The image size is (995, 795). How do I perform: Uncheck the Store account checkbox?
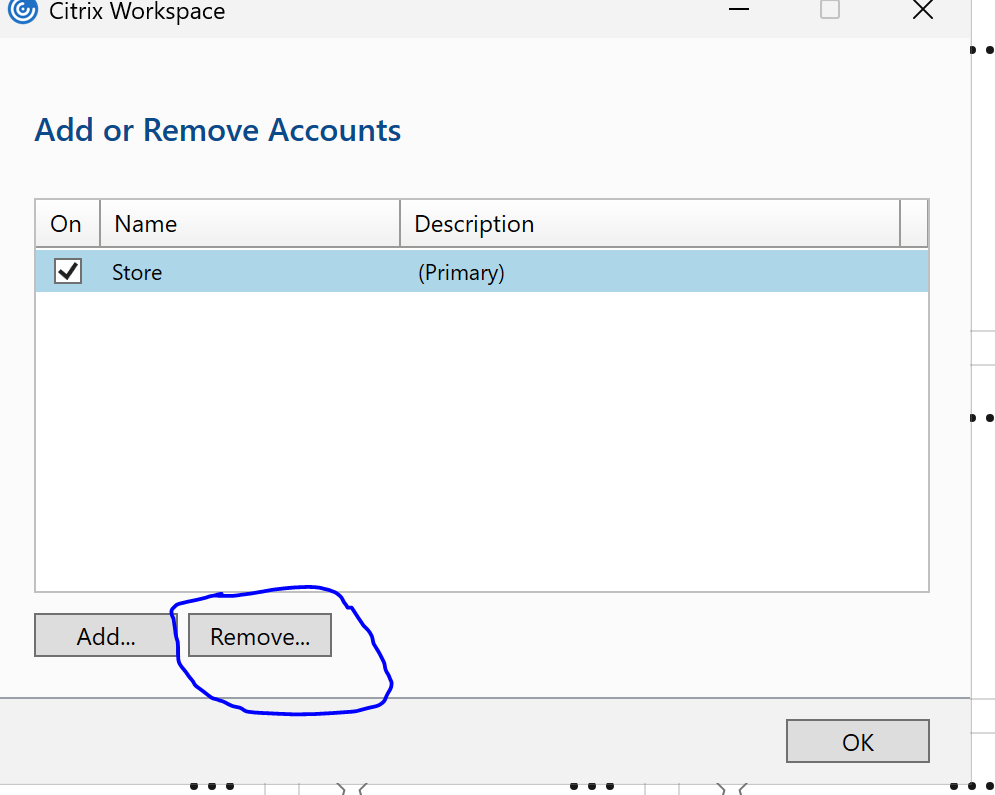tap(67, 271)
